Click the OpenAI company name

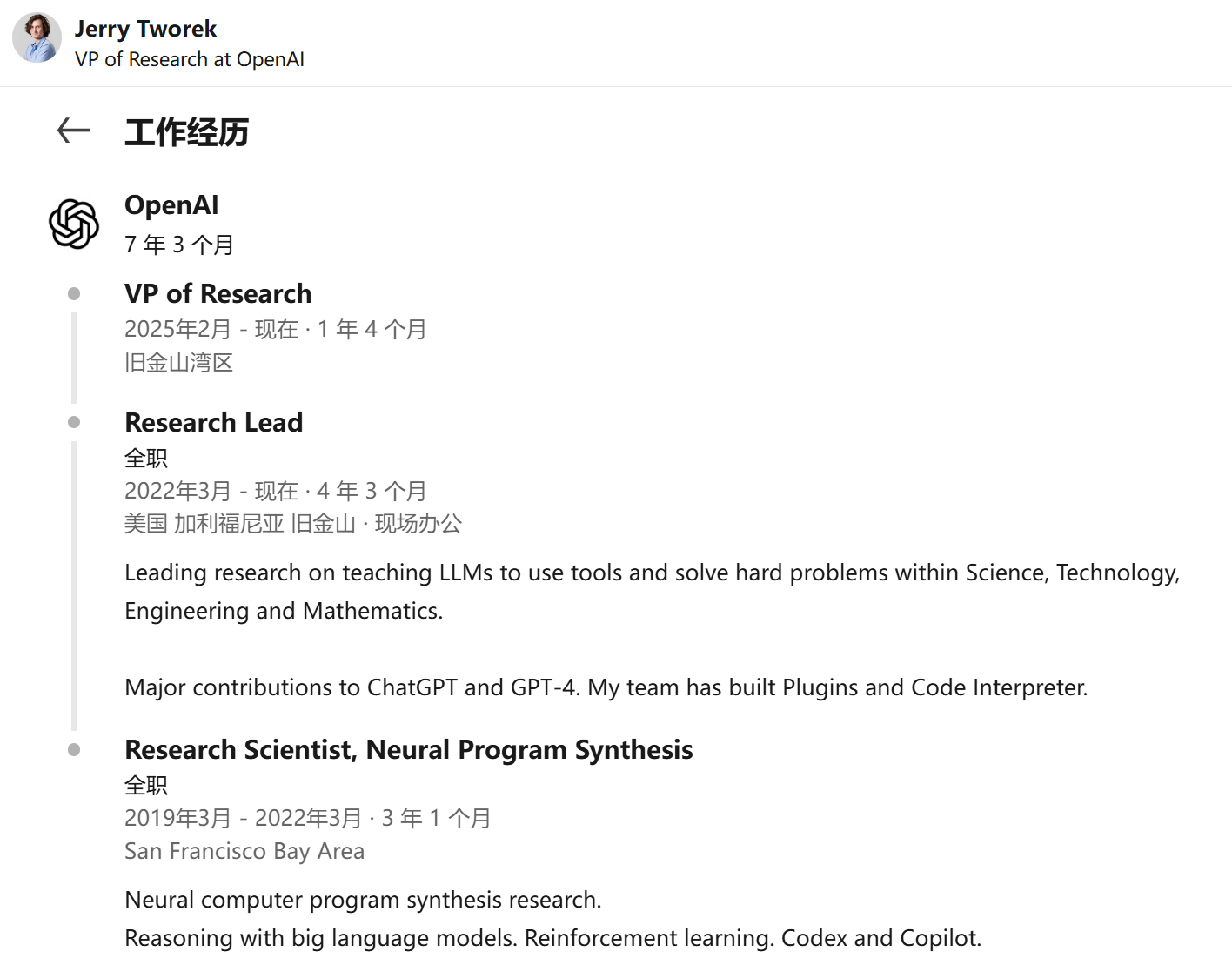[x=171, y=205]
